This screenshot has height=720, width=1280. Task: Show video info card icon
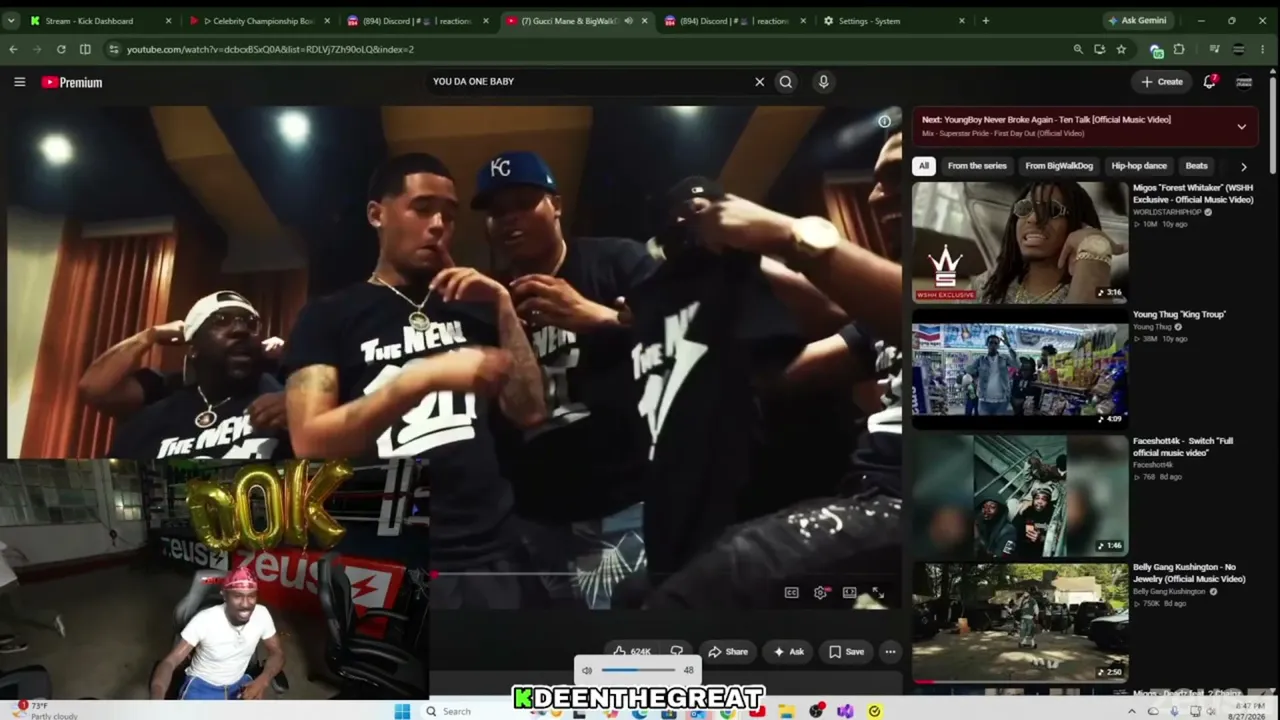tap(884, 122)
